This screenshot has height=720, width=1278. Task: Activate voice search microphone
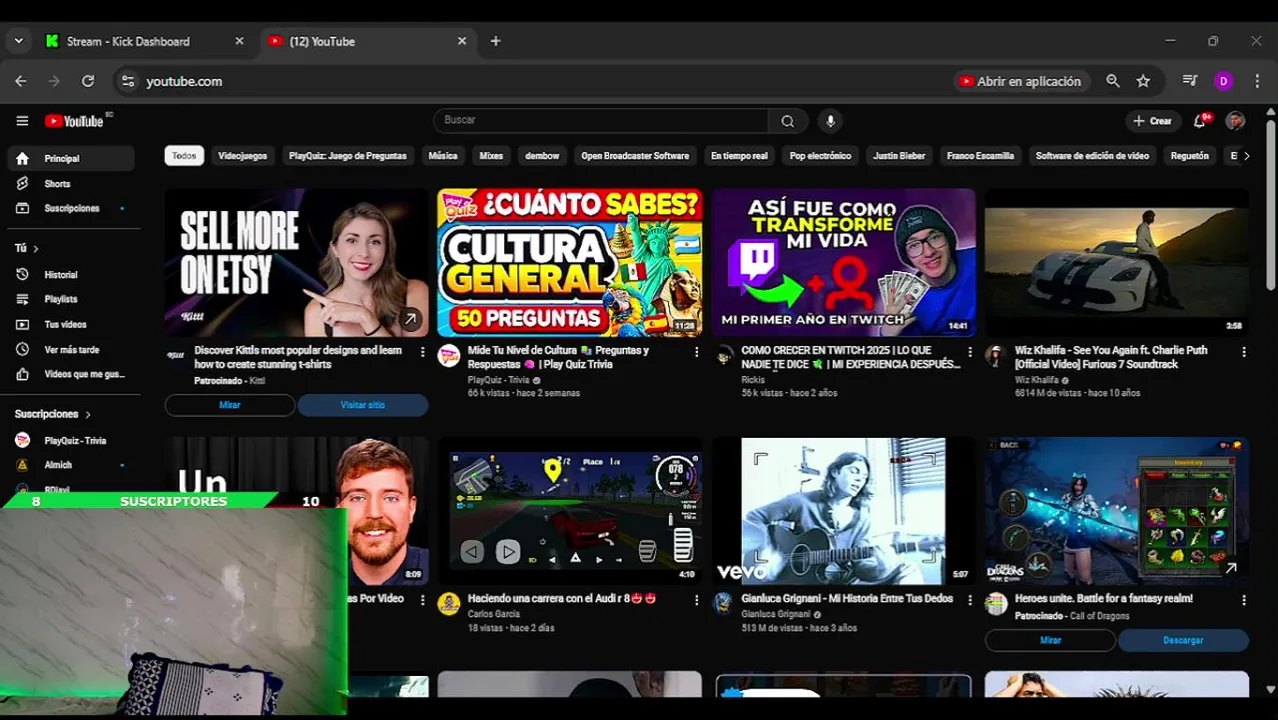pos(830,121)
